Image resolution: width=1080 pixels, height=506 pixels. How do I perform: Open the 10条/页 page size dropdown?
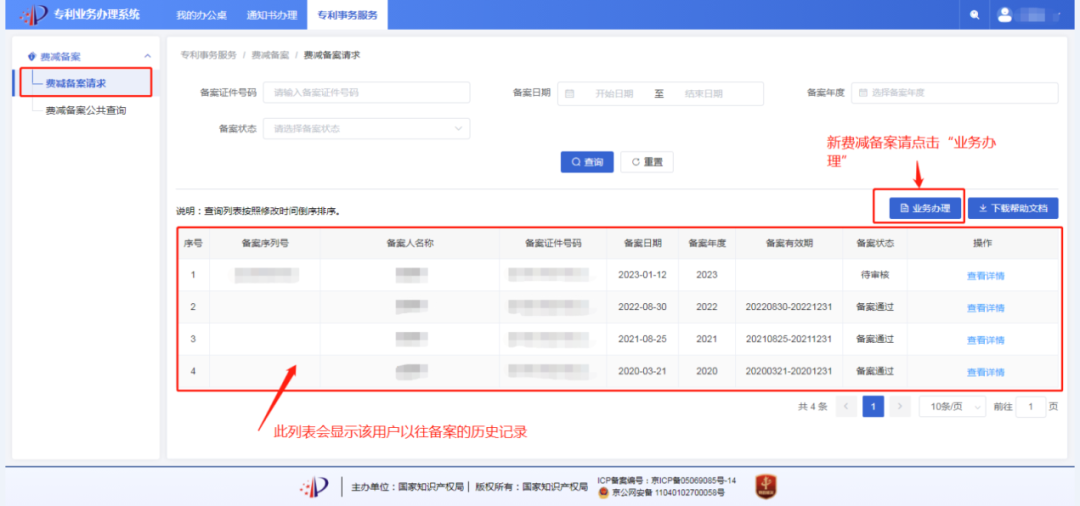[952, 407]
